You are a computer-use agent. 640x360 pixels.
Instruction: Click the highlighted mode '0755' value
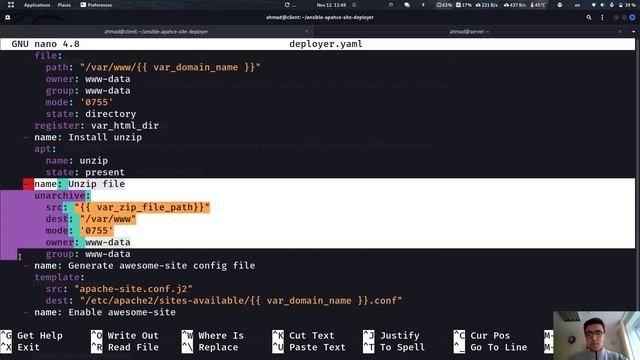(96, 231)
